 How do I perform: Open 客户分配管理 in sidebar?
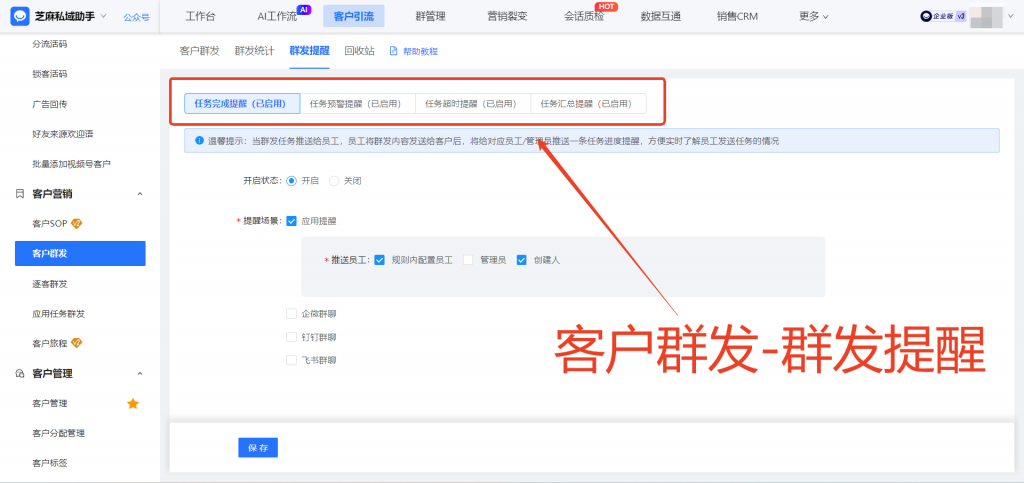(58, 433)
